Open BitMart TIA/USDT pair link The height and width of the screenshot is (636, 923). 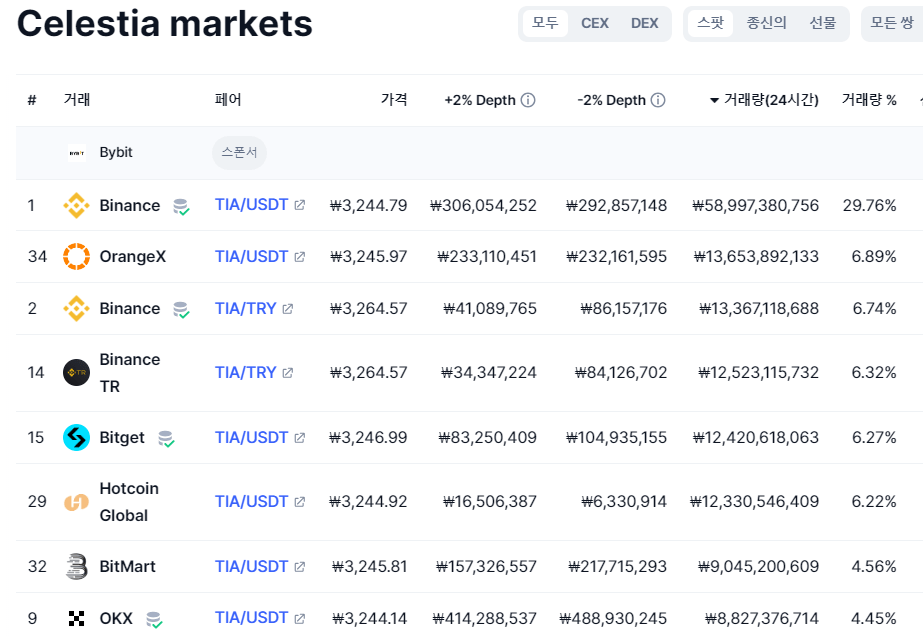pos(251,567)
